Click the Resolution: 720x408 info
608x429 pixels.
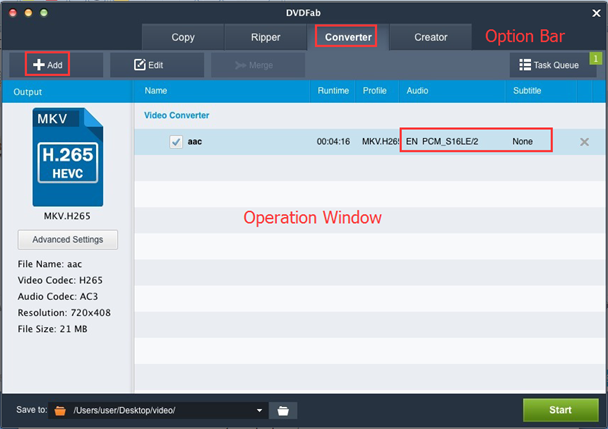click(x=64, y=313)
